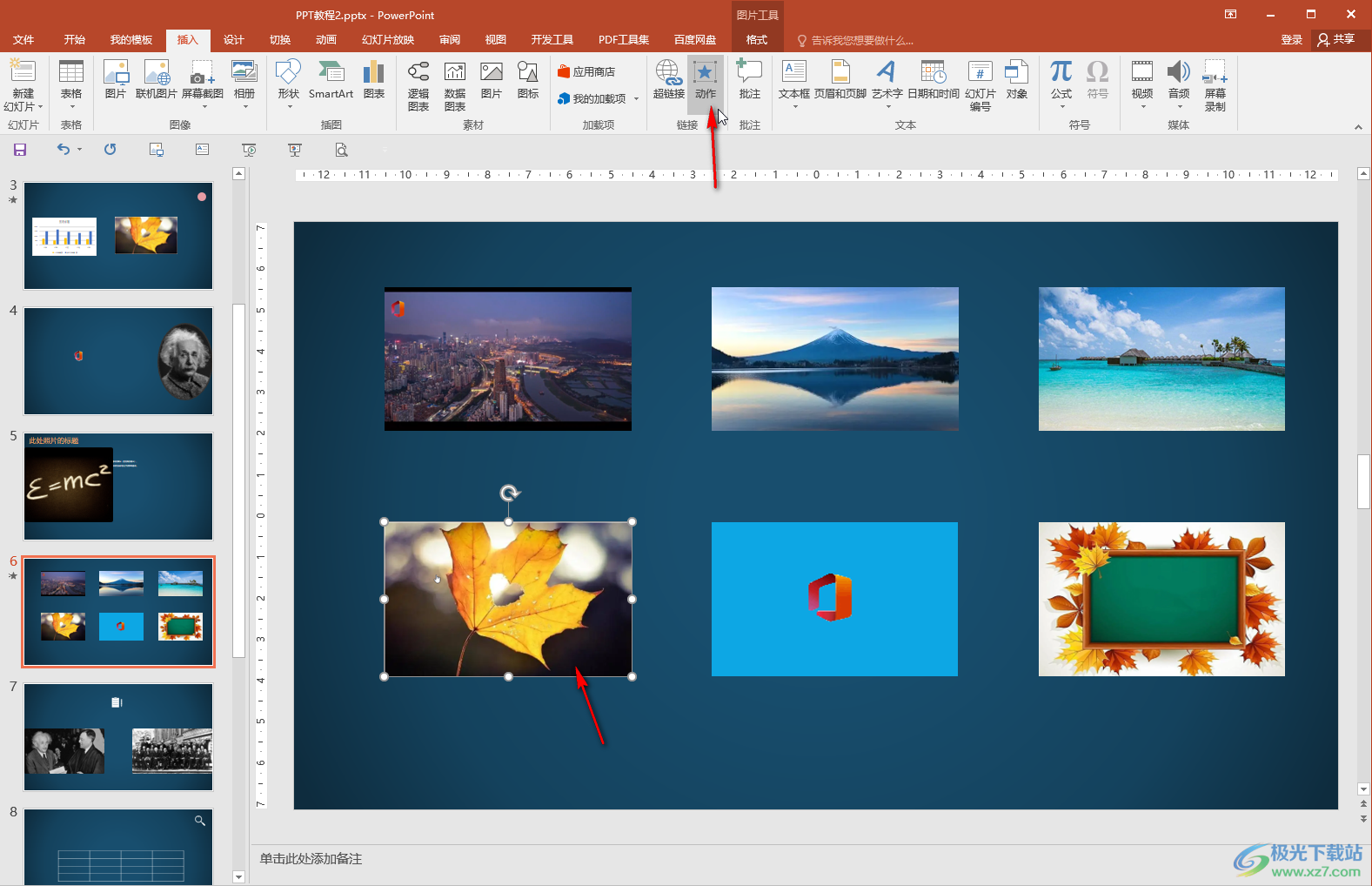Insert an Object (对象)

pyautogui.click(x=1016, y=79)
